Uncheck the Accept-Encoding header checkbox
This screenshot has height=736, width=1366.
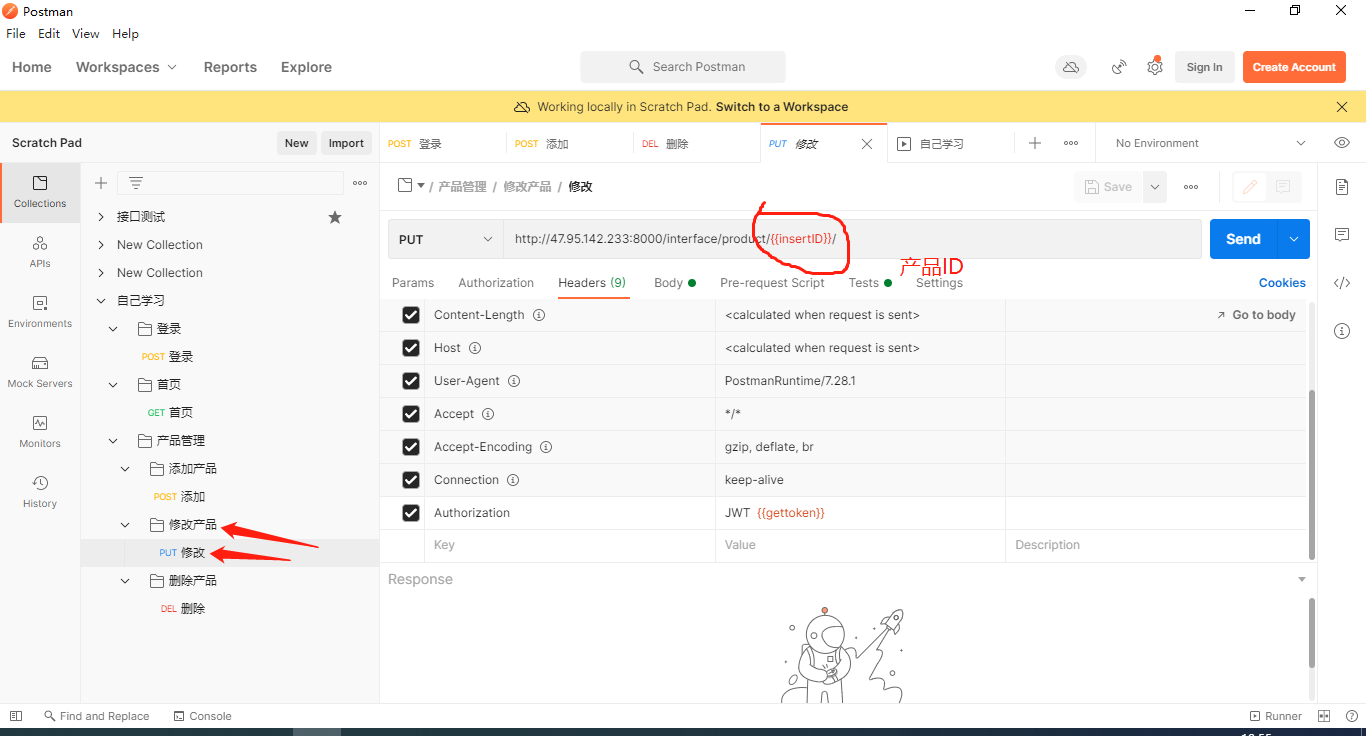click(x=410, y=447)
